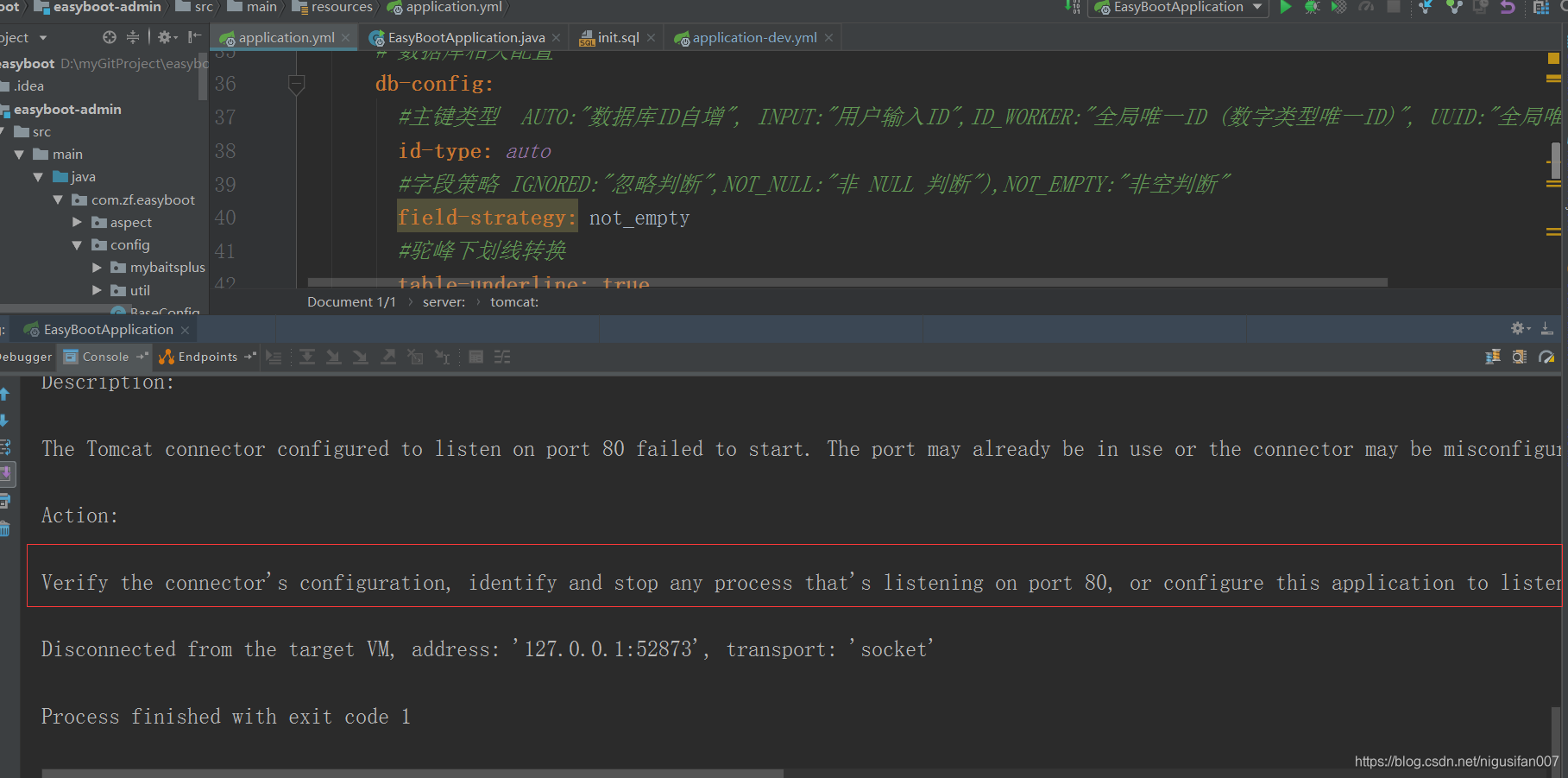Hide the Project panel with the hide icon
The height and width of the screenshot is (778, 1568).
coord(194,37)
